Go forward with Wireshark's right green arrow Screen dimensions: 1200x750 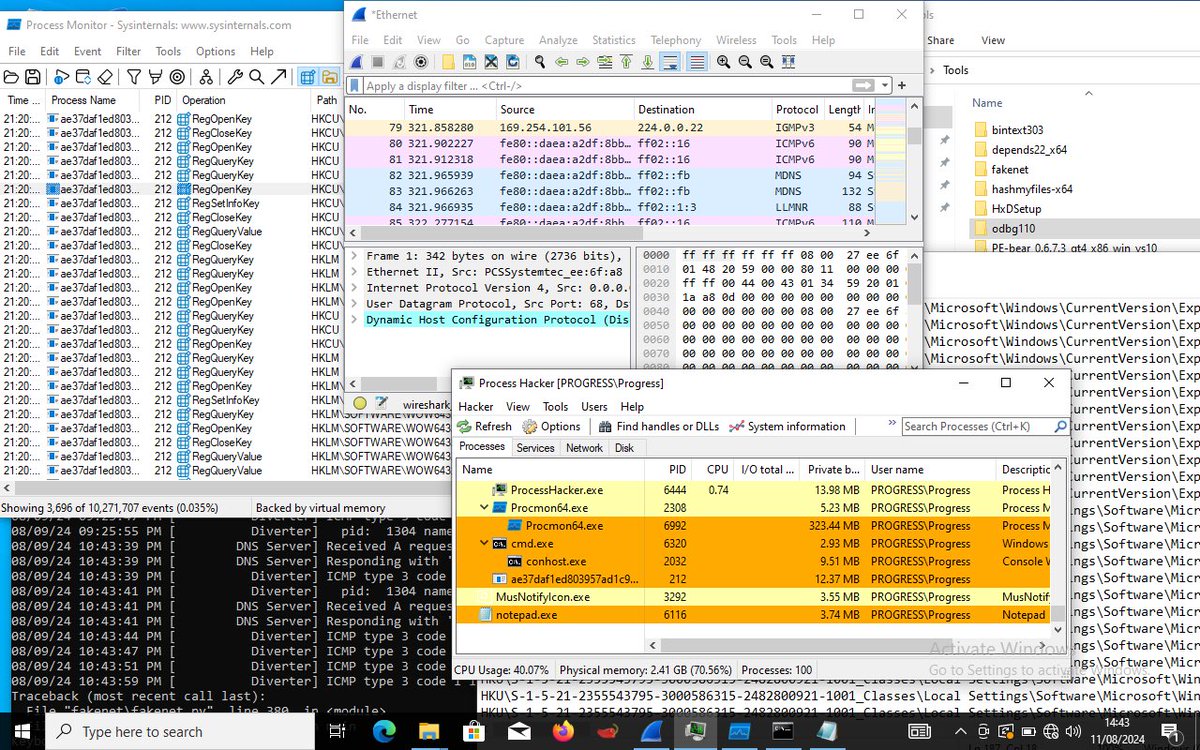click(x=583, y=62)
